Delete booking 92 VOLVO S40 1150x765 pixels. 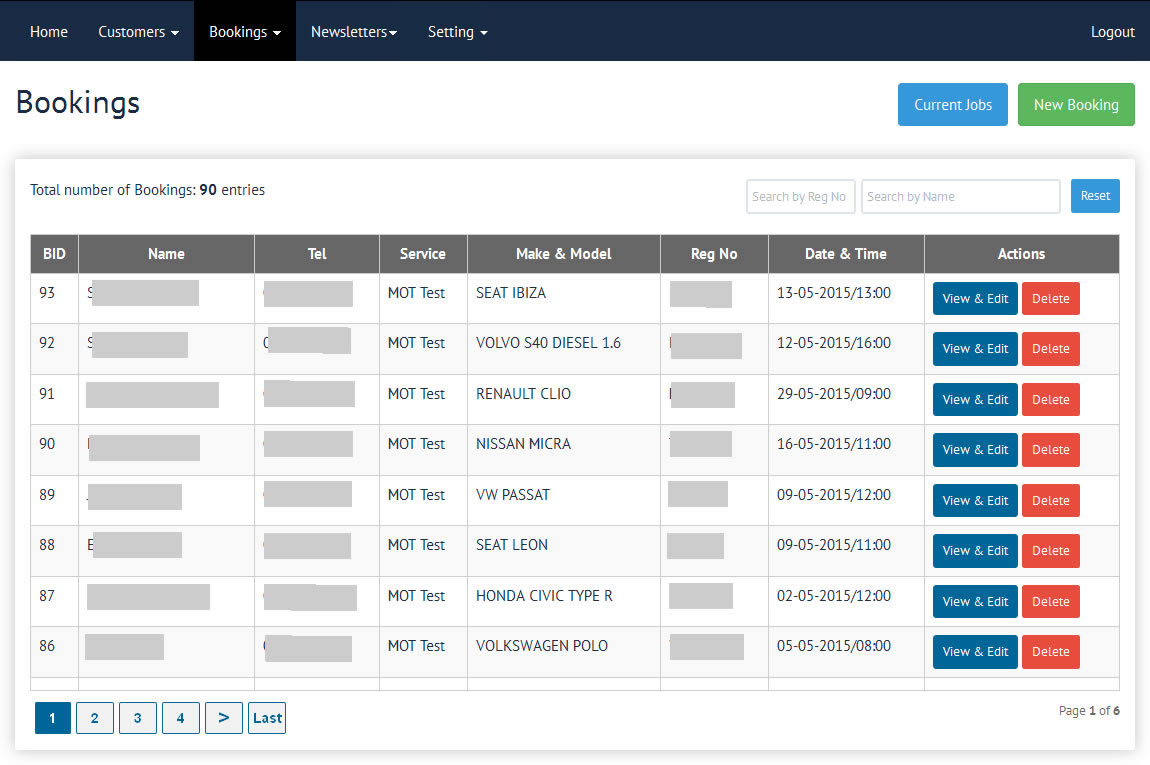[x=1050, y=349]
